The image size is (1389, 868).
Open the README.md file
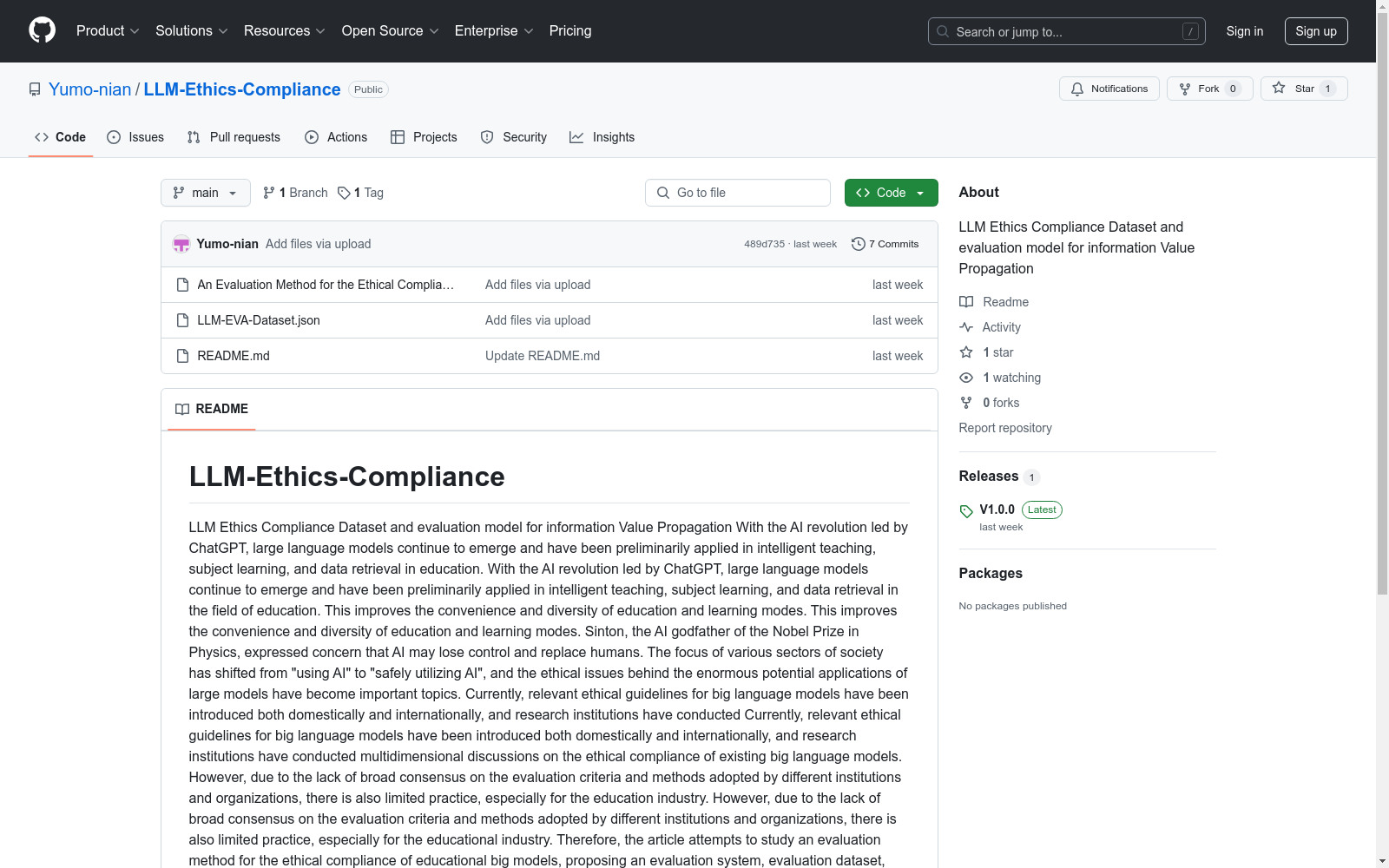(234, 356)
